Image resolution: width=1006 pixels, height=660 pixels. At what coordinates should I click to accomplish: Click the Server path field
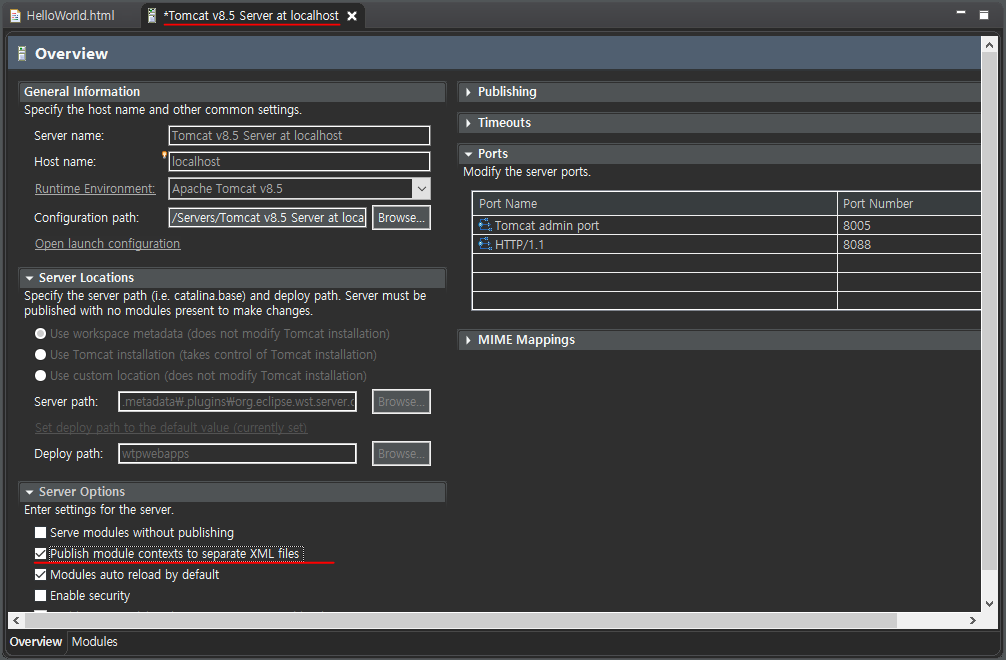[x=237, y=402]
